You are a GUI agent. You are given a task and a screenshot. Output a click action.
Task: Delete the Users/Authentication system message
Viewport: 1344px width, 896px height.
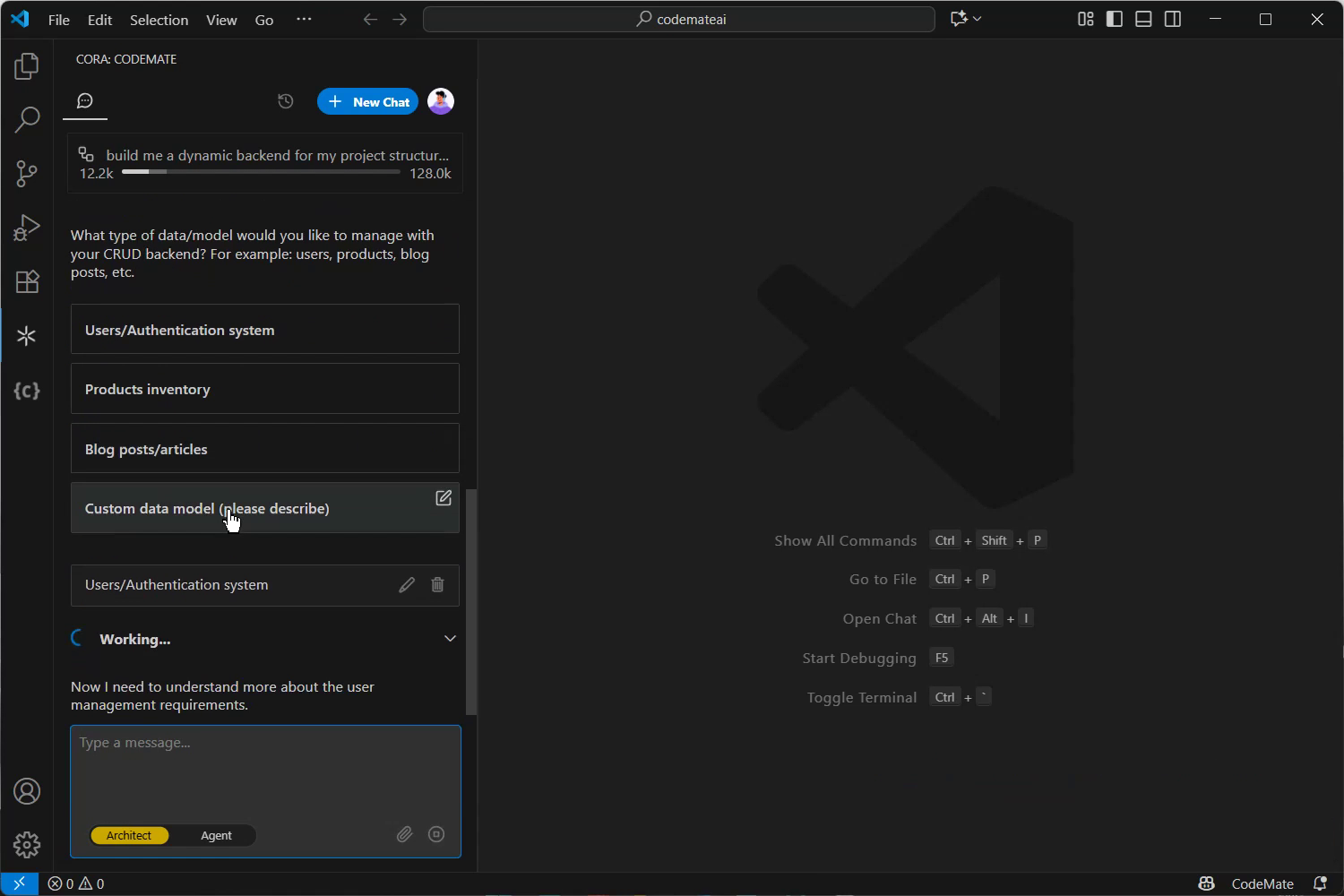coord(437,585)
